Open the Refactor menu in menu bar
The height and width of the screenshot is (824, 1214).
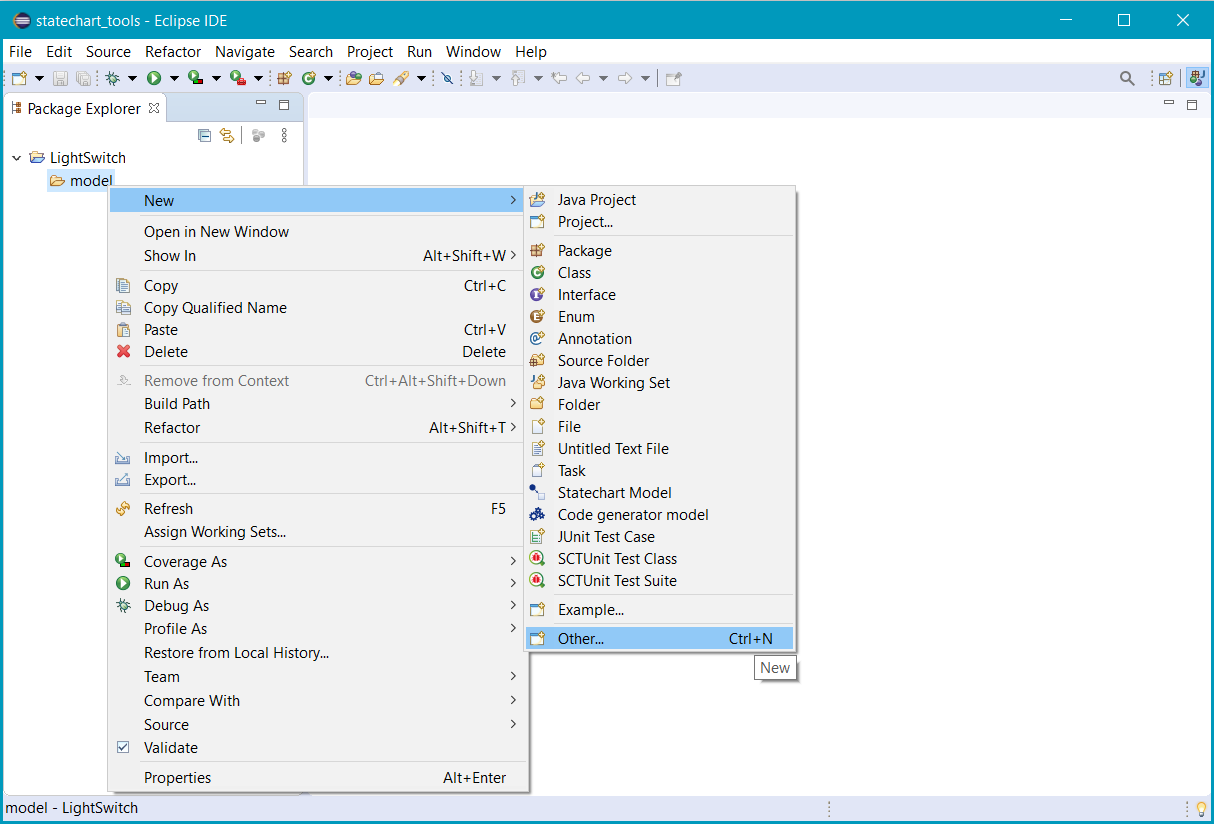(173, 52)
